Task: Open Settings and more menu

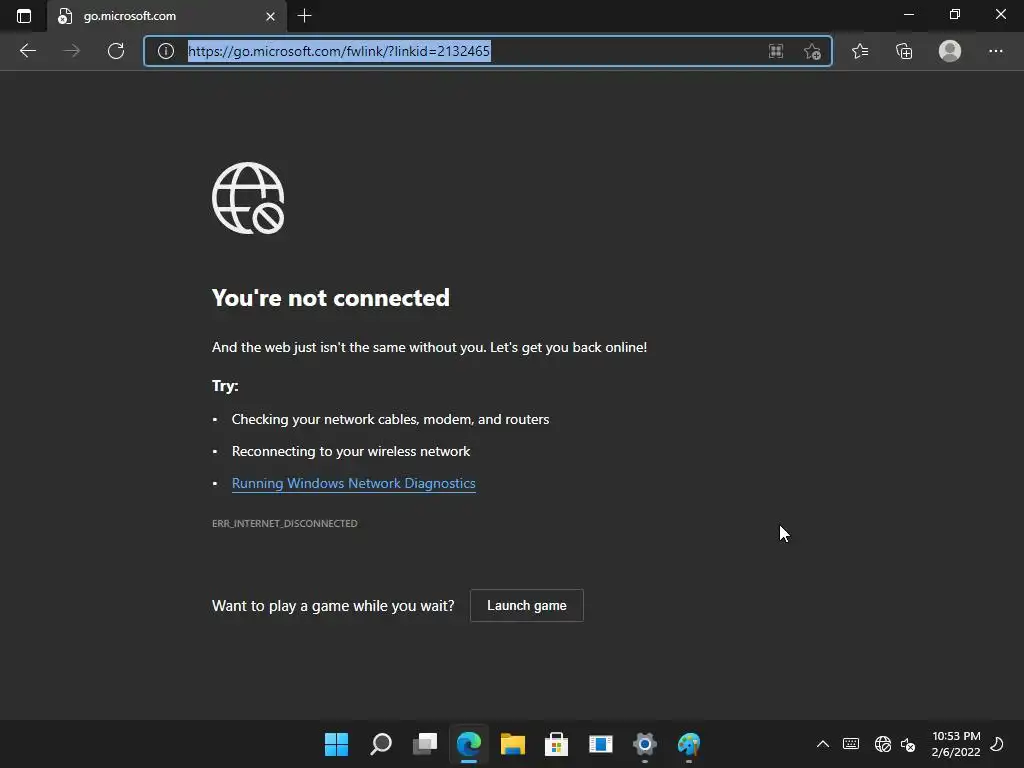Action: click(x=995, y=51)
